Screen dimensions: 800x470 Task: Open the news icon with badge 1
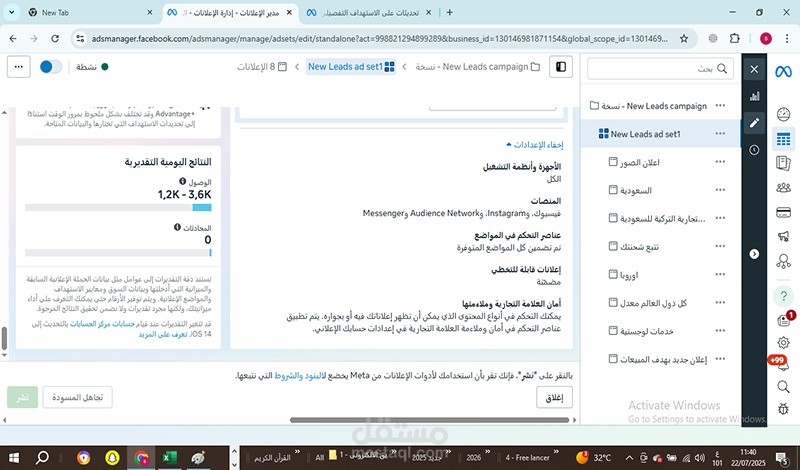pyautogui.click(x=783, y=320)
